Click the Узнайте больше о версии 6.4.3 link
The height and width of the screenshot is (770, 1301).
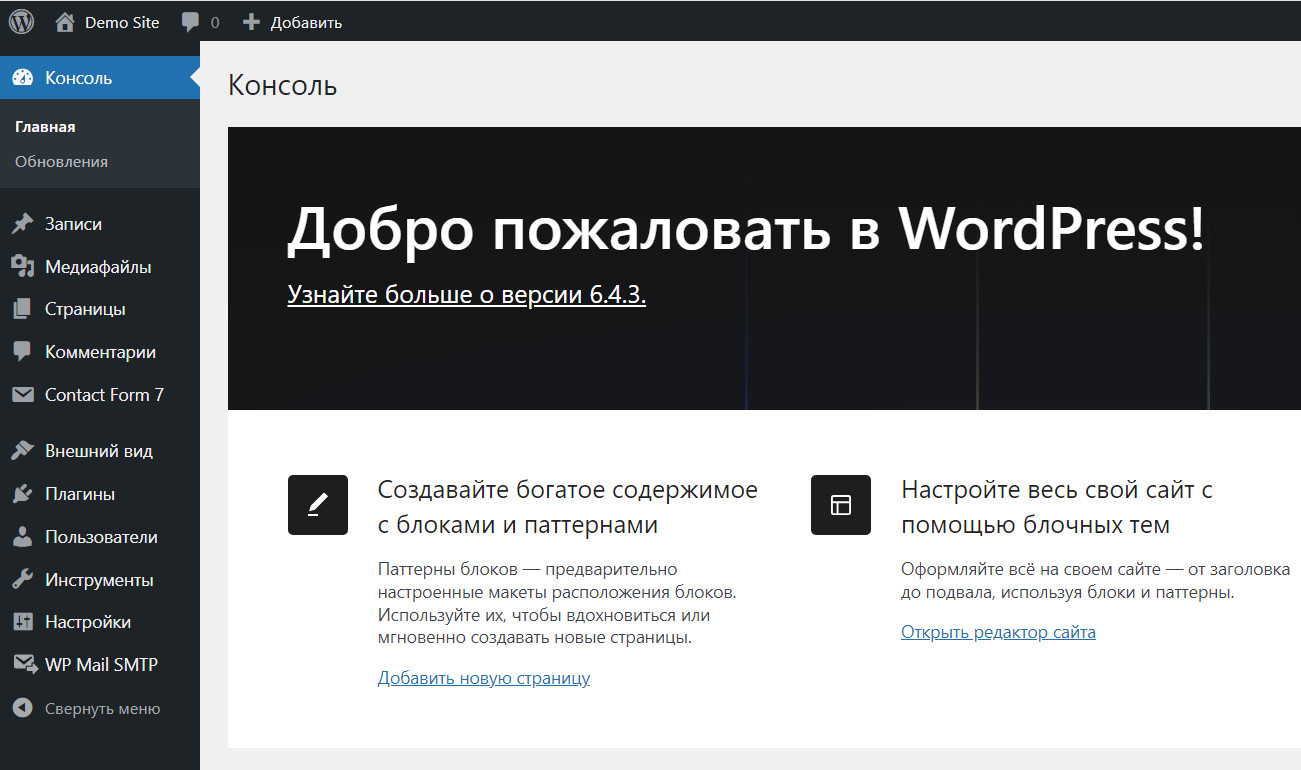(x=466, y=295)
